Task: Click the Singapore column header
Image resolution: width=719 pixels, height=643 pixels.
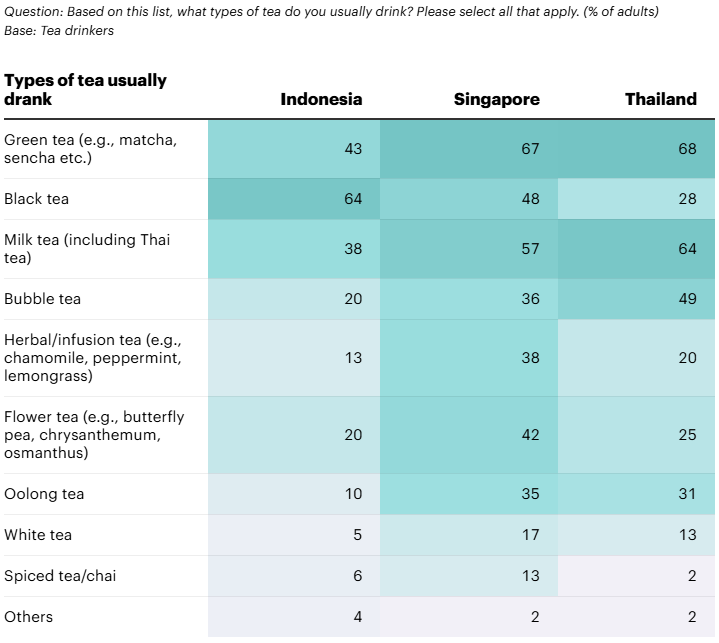Action: [496, 99]
